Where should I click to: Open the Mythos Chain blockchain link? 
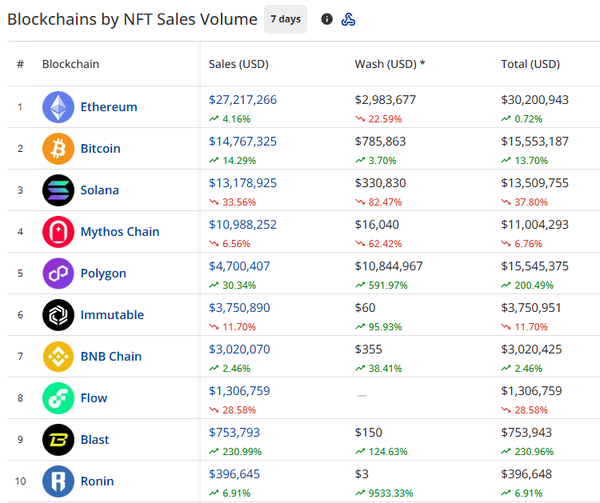click(x=120, y=232)
